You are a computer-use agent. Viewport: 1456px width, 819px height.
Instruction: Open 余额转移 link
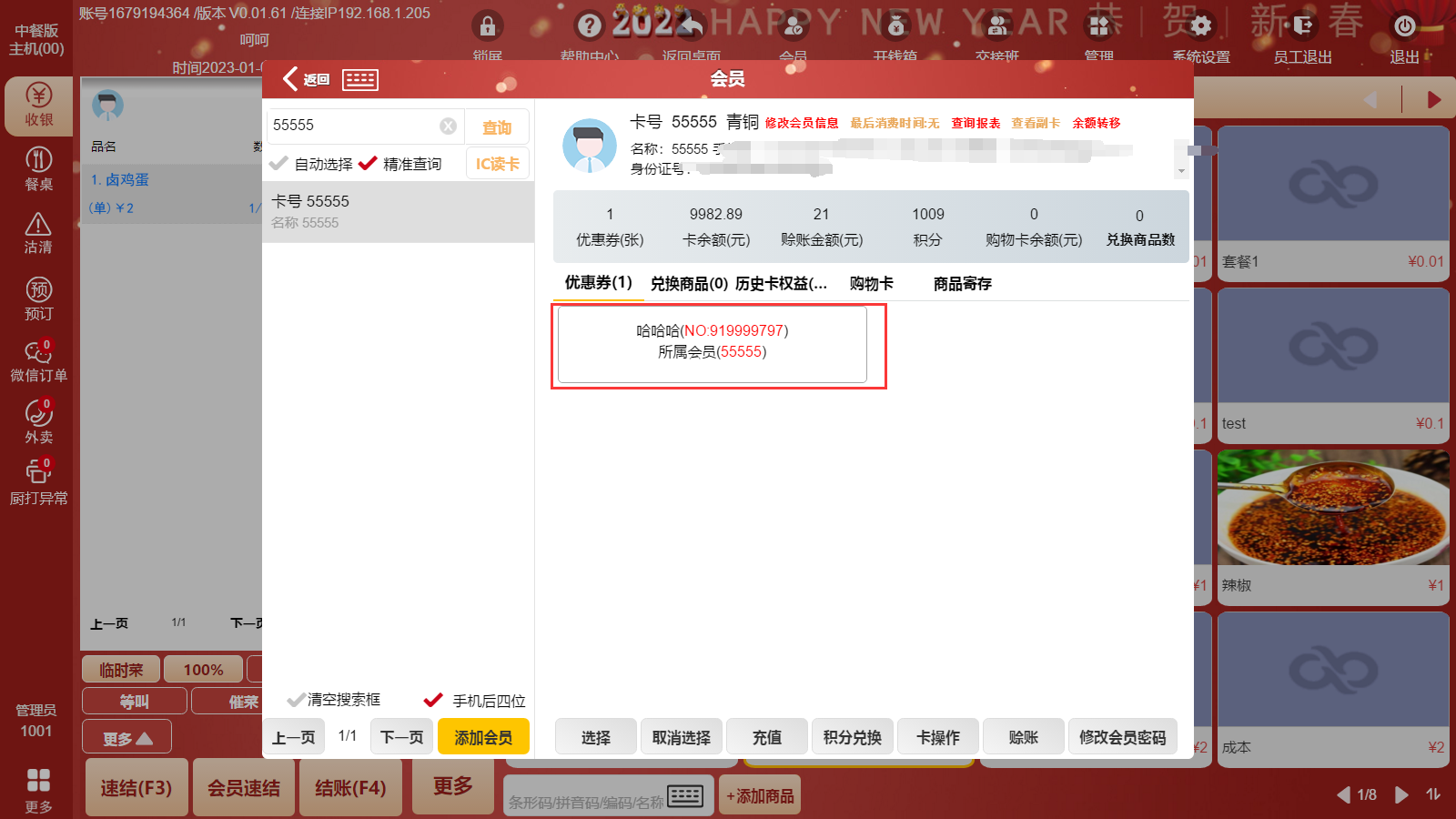pyautogui.click(x=1097, y=123)
